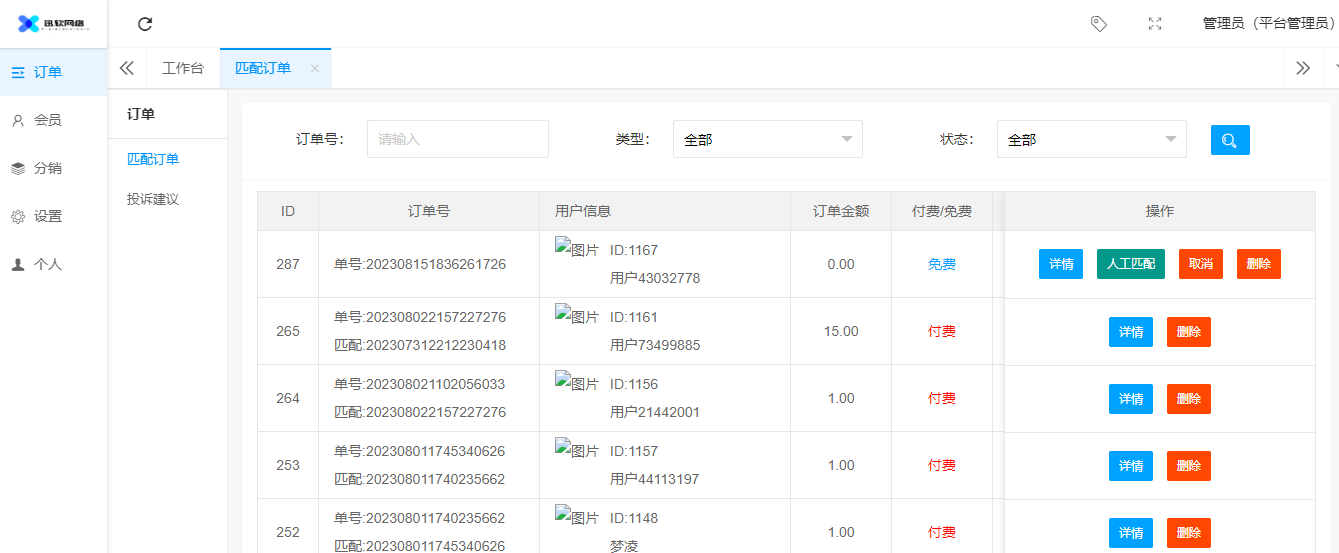1339x553 pixels.
Task: Open the 管理员 user menu
Action: coord(1267,24)
